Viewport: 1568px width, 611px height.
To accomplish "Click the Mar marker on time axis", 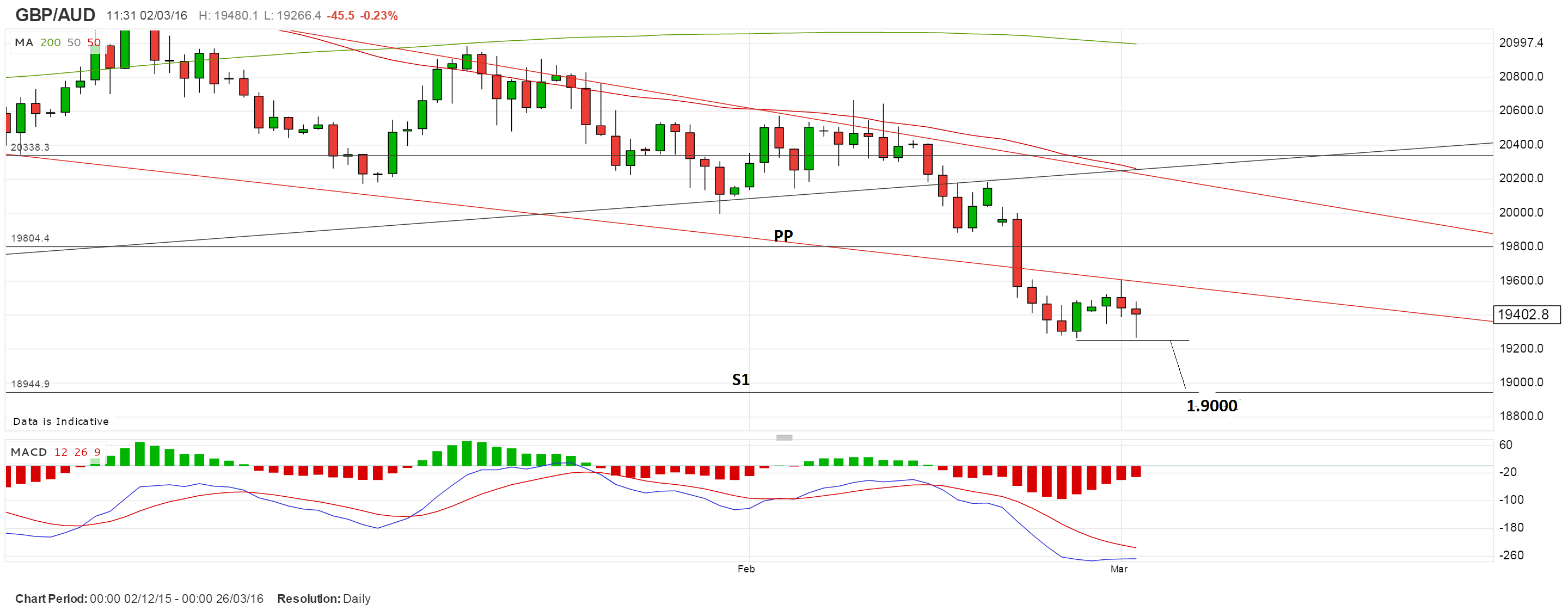I will click(x=1118, y=569).
